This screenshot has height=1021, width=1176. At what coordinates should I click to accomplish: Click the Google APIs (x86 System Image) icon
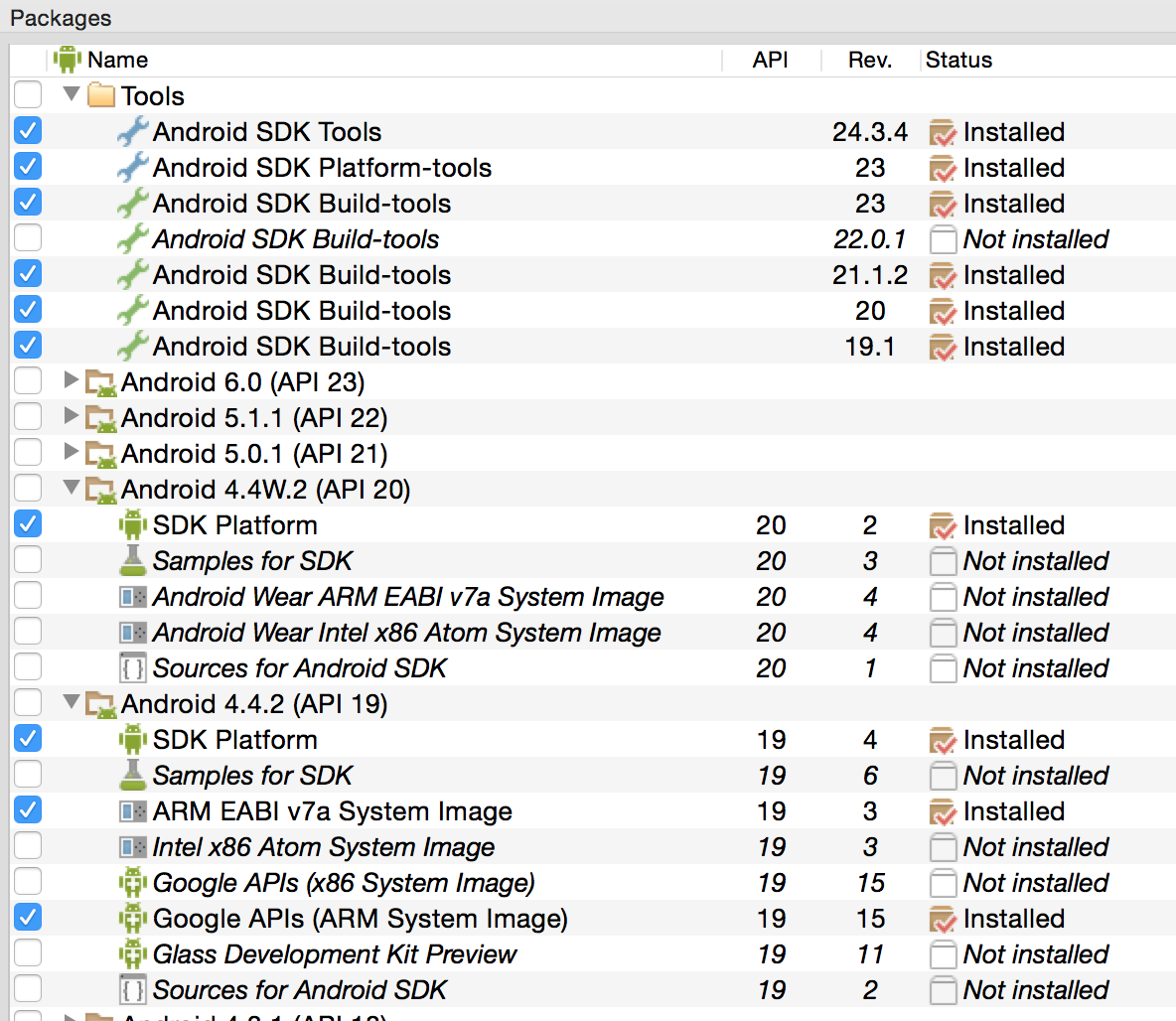coord(132,883)
